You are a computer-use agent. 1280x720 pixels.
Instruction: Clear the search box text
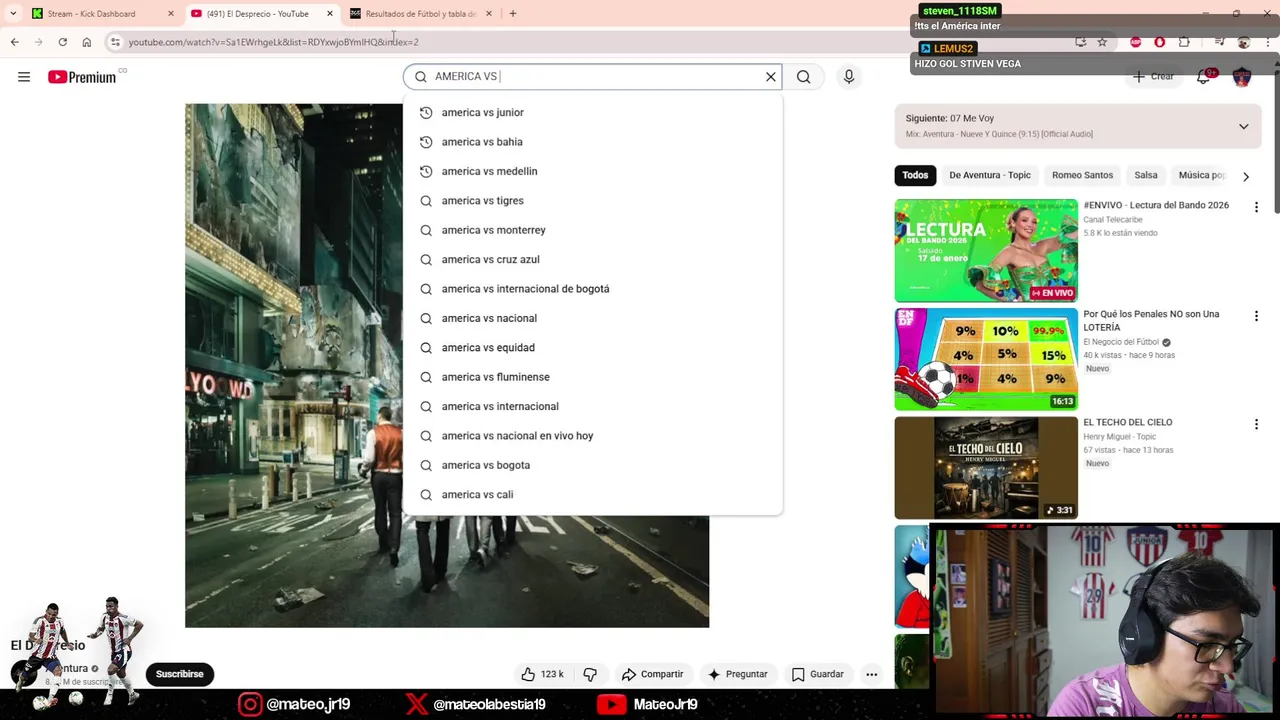coord(770,77)
